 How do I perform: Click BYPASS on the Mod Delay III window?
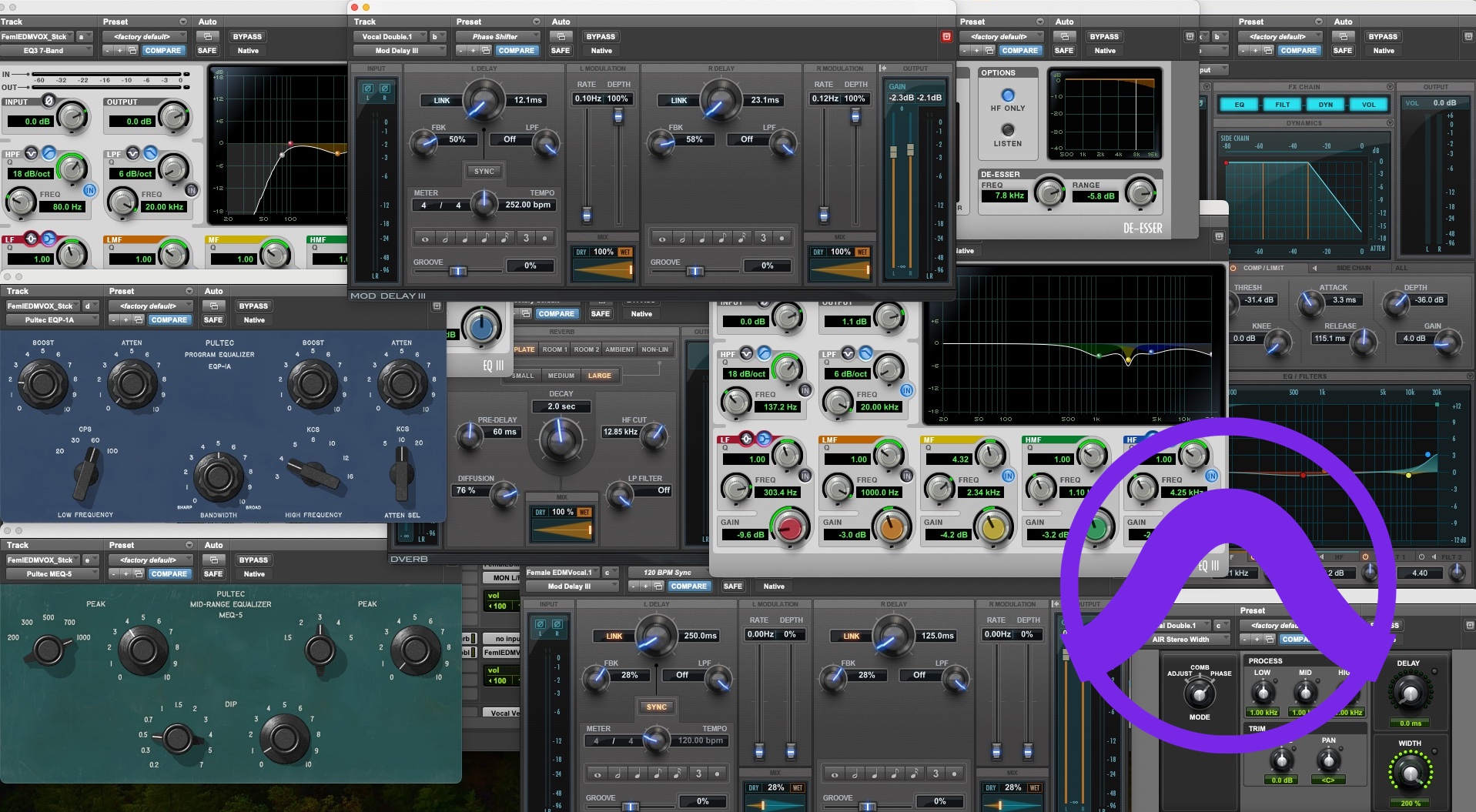click(601, 37)
